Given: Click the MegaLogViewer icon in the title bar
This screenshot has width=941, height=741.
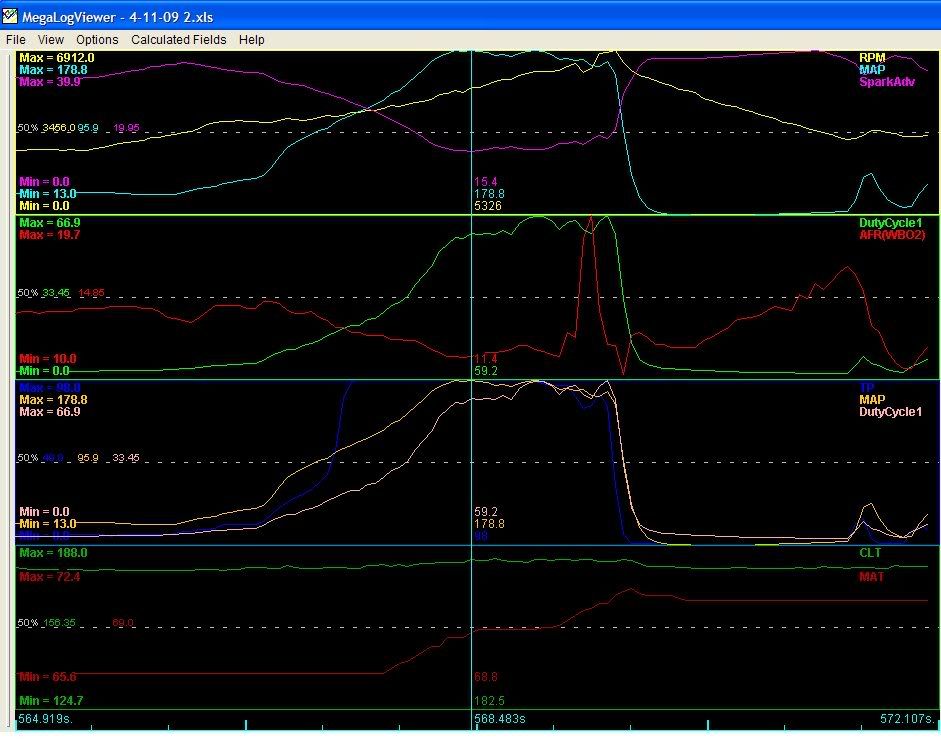Looking at the screenshot, I should pyautogui.click(x=10, y=16).
